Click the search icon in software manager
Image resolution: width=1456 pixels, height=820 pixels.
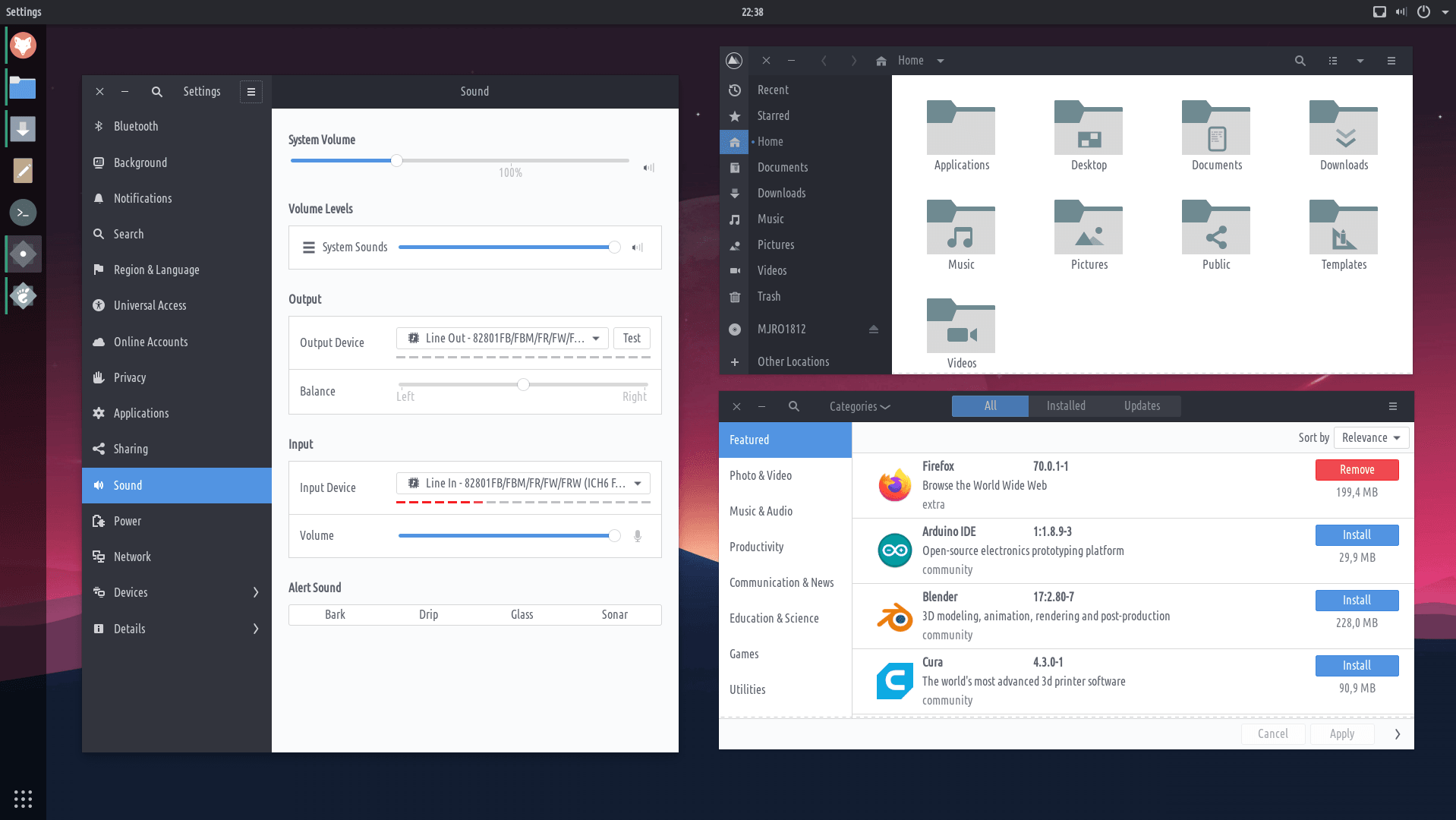(x=793, y=407)
